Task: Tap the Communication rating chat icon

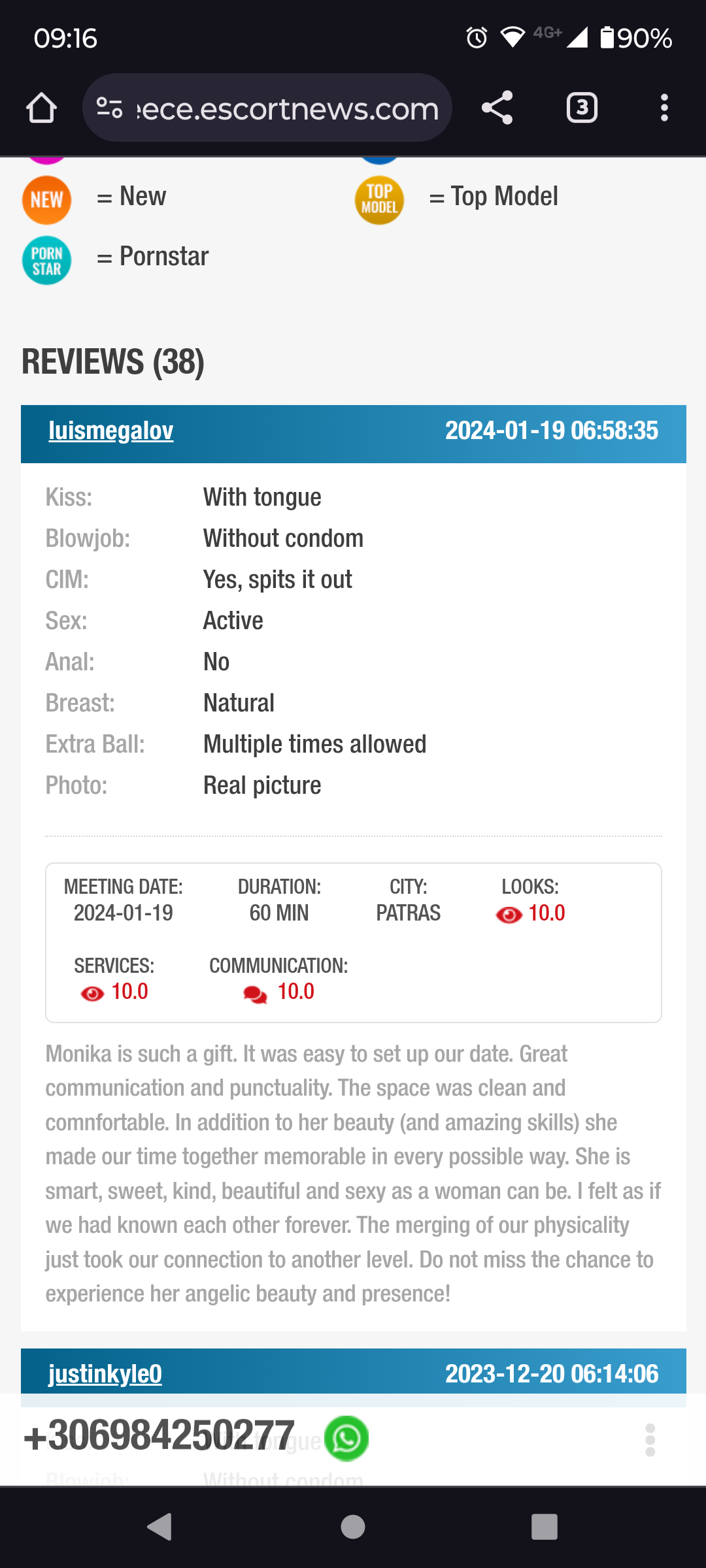Action: tap(255, 994)
